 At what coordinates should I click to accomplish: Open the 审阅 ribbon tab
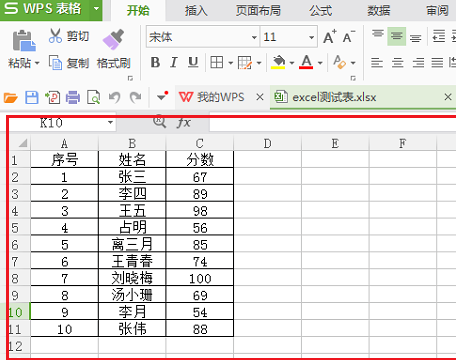click(437, 11)
